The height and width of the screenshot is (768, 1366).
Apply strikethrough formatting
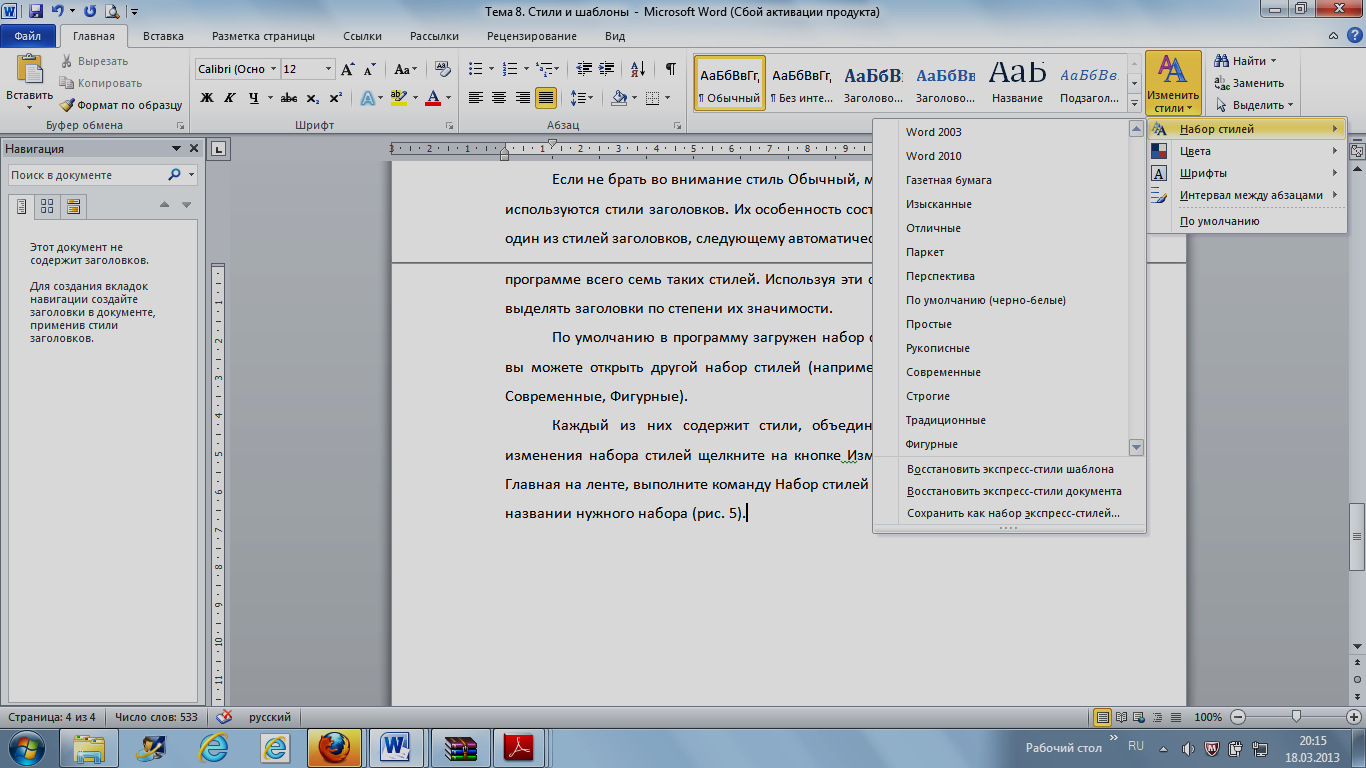point(289,98)
